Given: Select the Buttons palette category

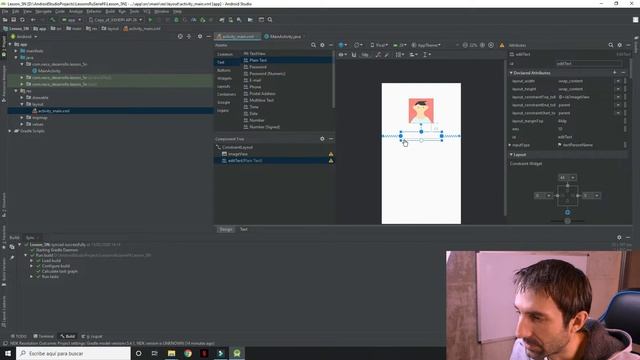Looking at the screenshot, I should tap(224, 70).
